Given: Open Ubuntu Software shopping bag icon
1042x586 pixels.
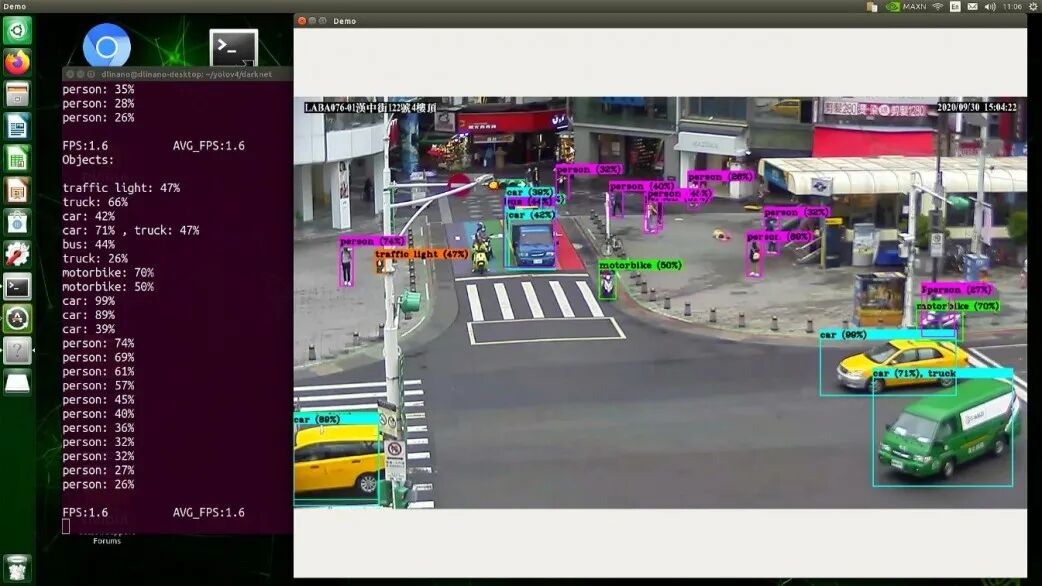Looking at the screenshot, I should 17,223.
